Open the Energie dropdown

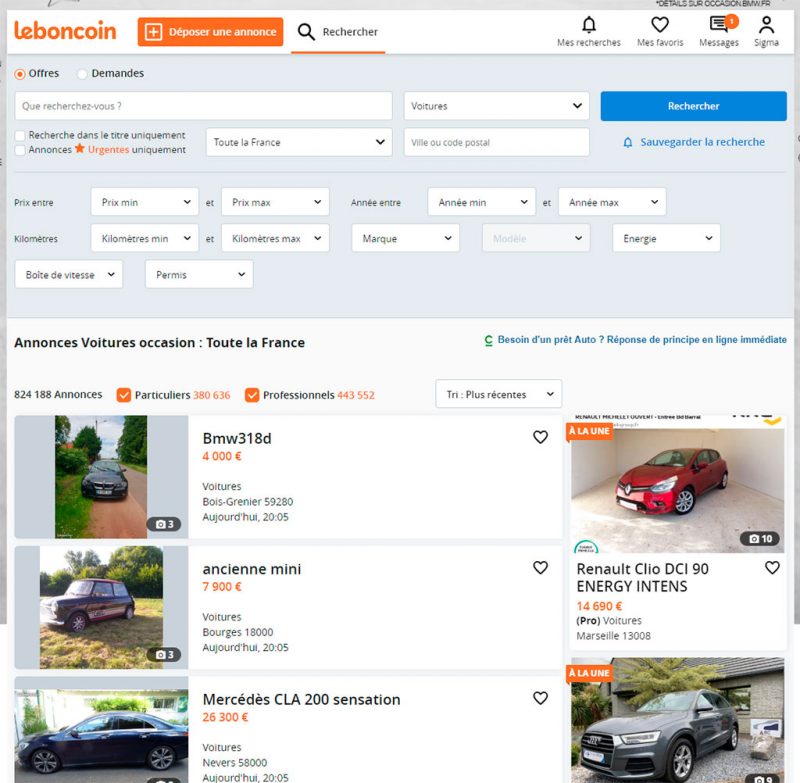(666, 238)
